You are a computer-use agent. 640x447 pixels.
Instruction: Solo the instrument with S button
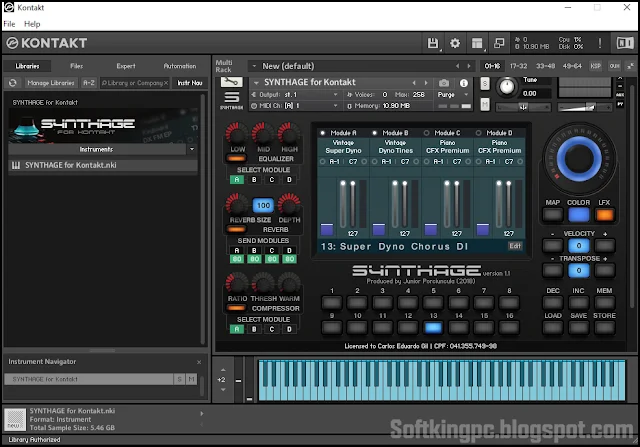[484, 83]
